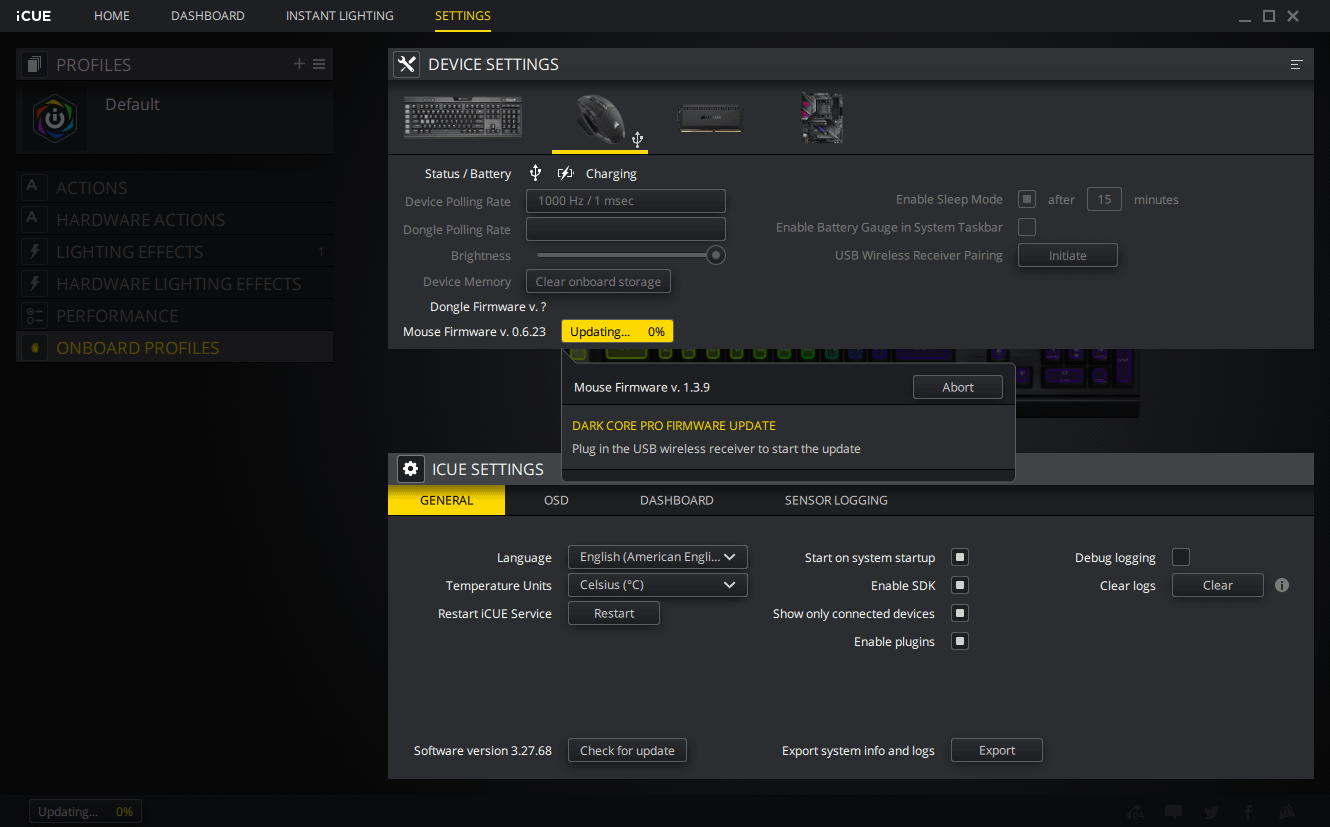Click Clear onboard storage button
The height and width of the screenshot is (827, 1330).
coord(598,282)
